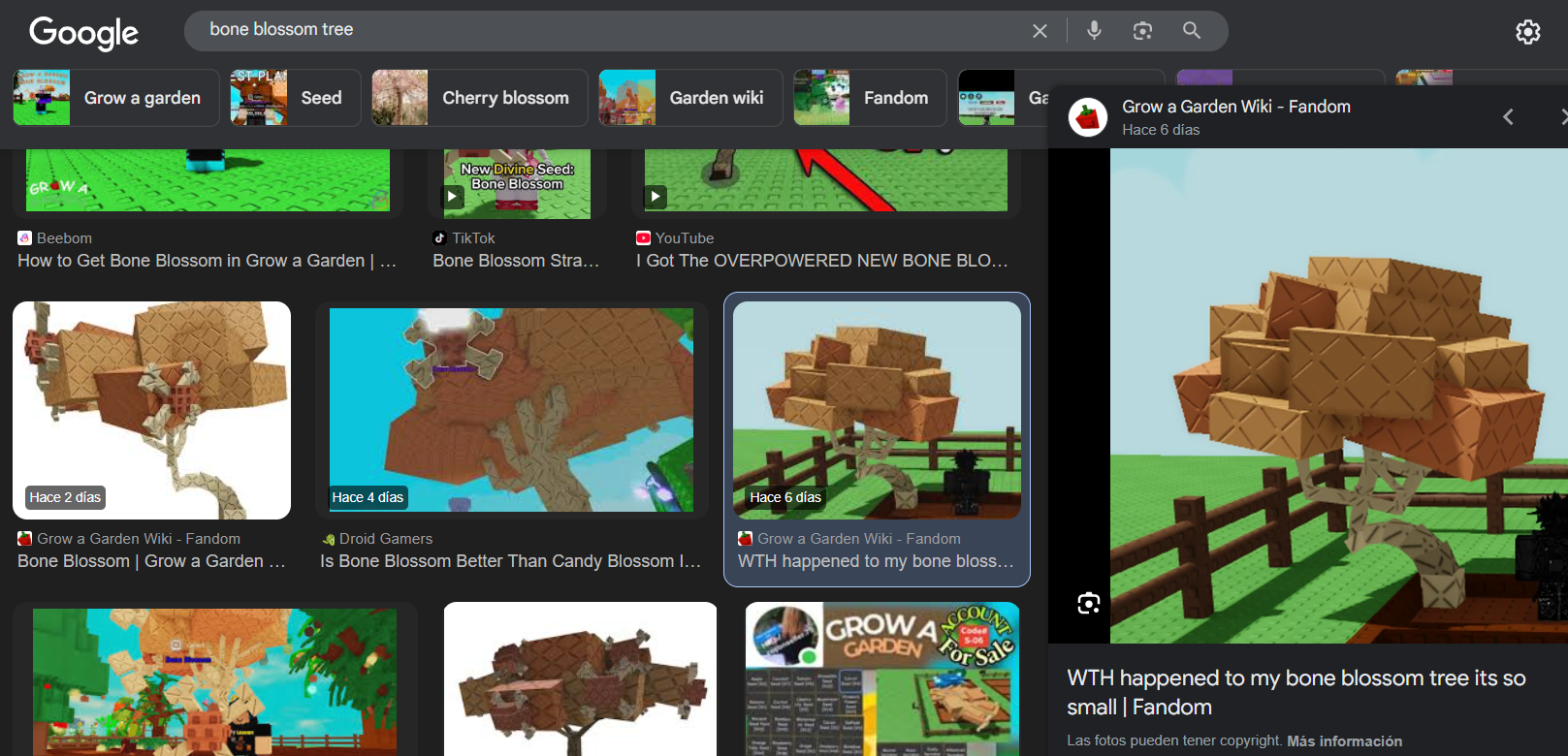Image resolution: width=1568 pixels, height=756 pixels.
Task: Open the large preview image of bone blossom tree
Action: tap(1338, 395)
